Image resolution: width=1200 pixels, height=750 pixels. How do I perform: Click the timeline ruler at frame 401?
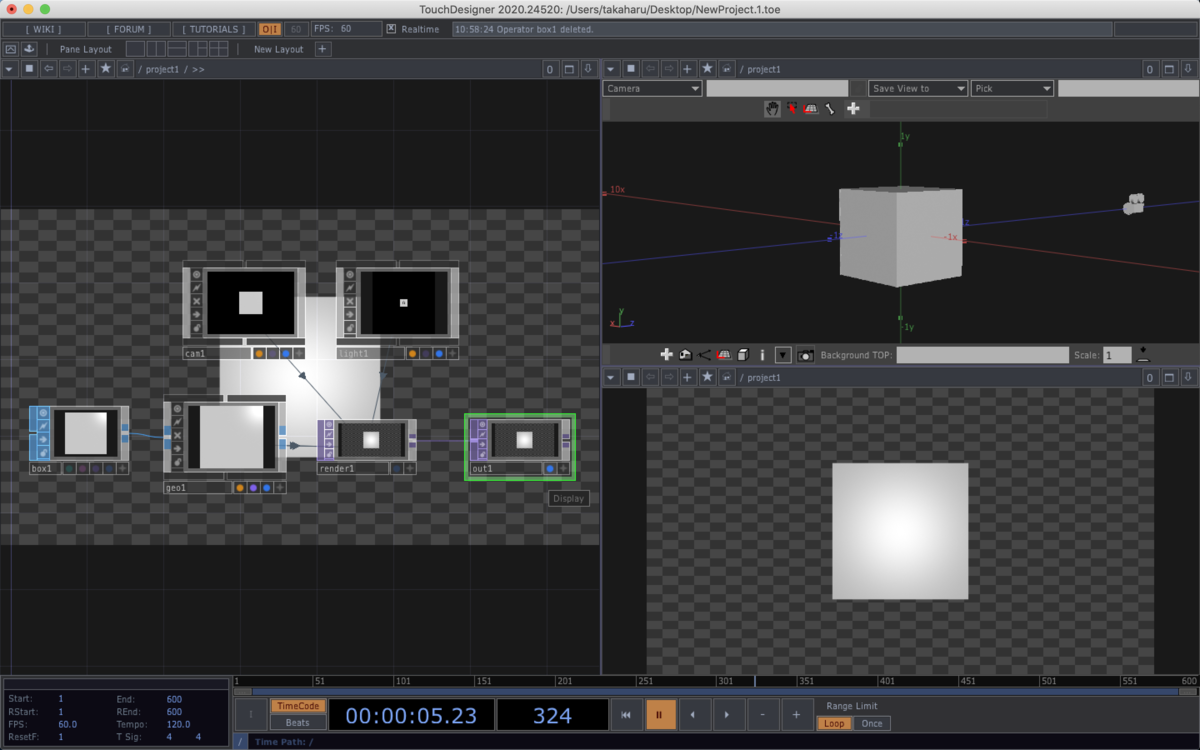click(886, 681)
